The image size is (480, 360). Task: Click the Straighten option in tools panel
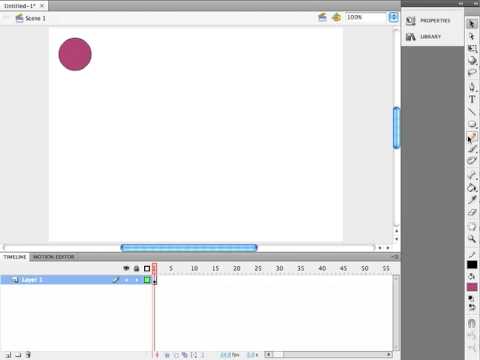point(472,348)
